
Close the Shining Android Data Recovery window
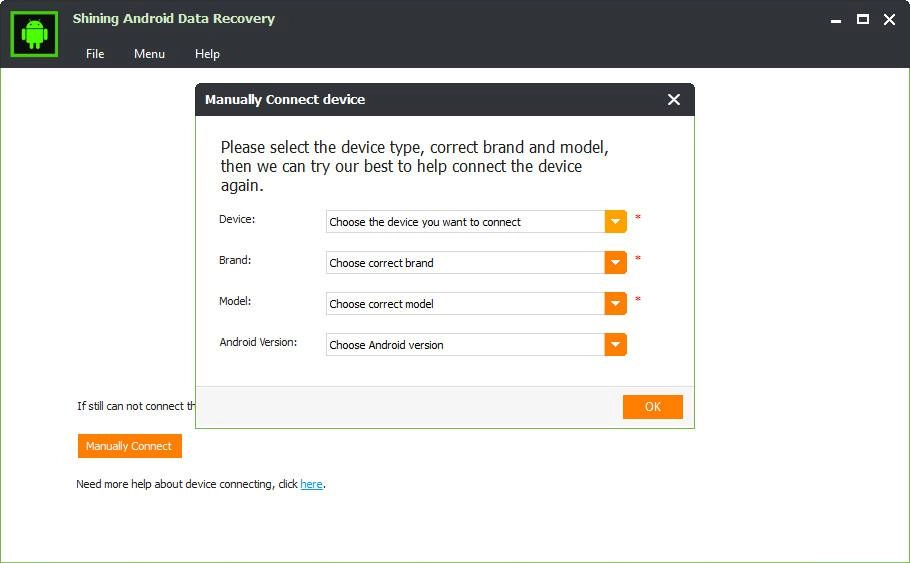pyautogui.click(x=889, y=20)
